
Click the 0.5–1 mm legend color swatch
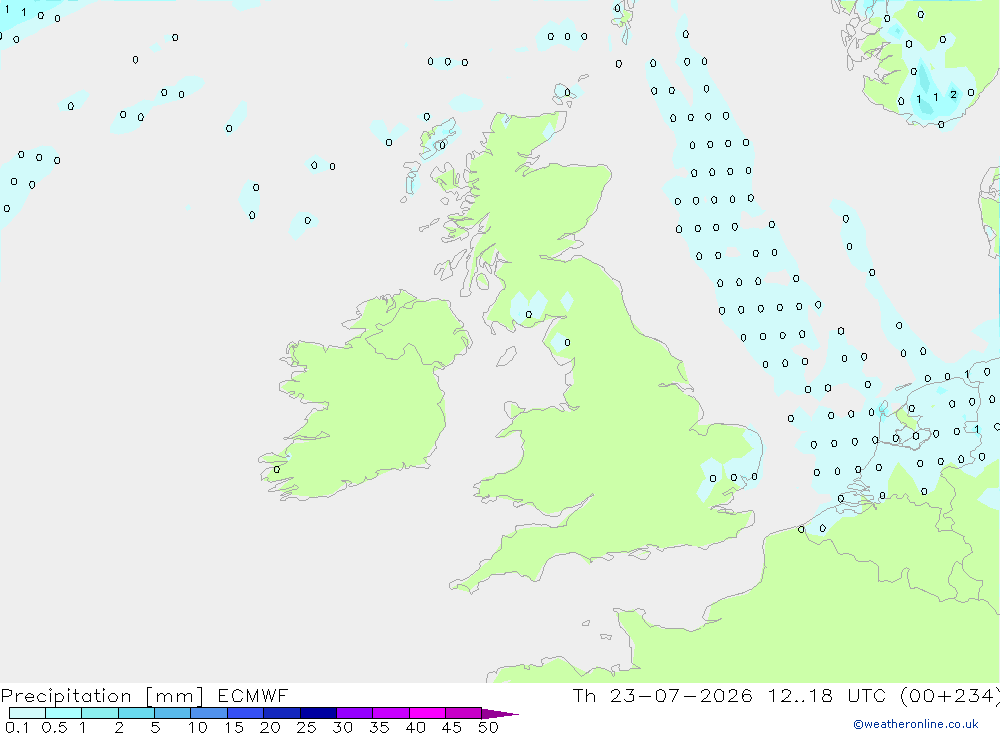64,713
